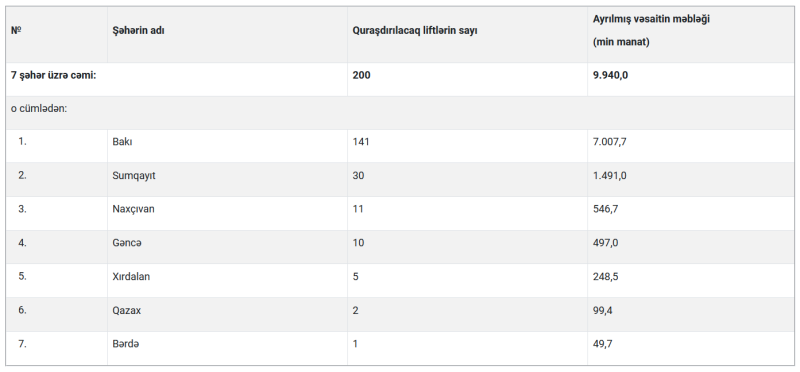The image size is (800, 372).
Task: Click Naxçıvan's amount 546,7
Action: [x=606, y=209]
